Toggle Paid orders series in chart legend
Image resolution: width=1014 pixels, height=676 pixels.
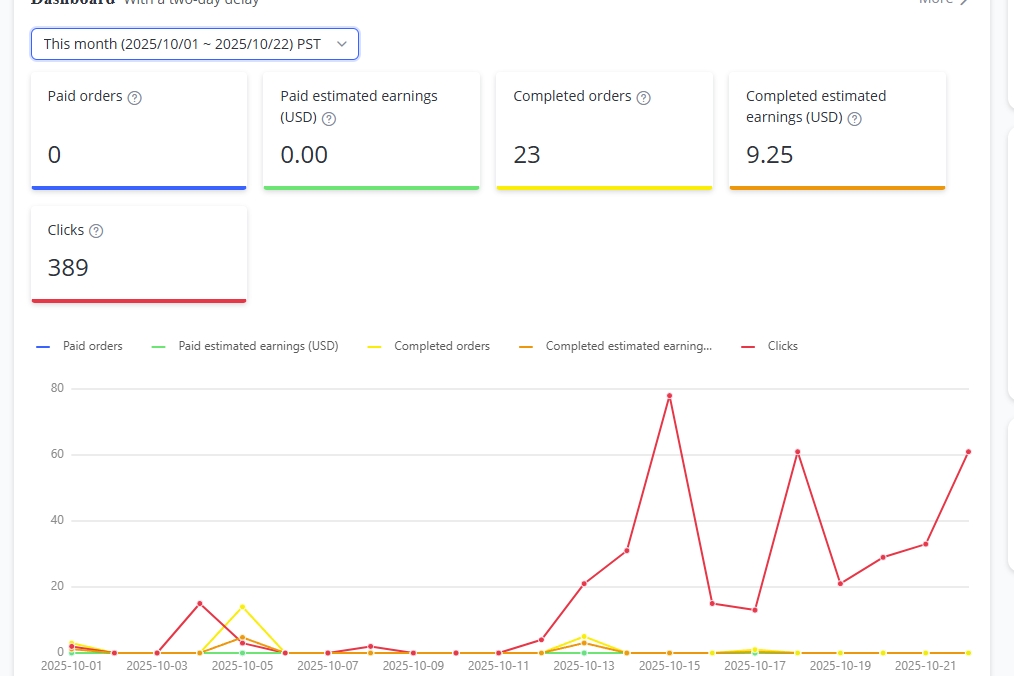point(92,346)
